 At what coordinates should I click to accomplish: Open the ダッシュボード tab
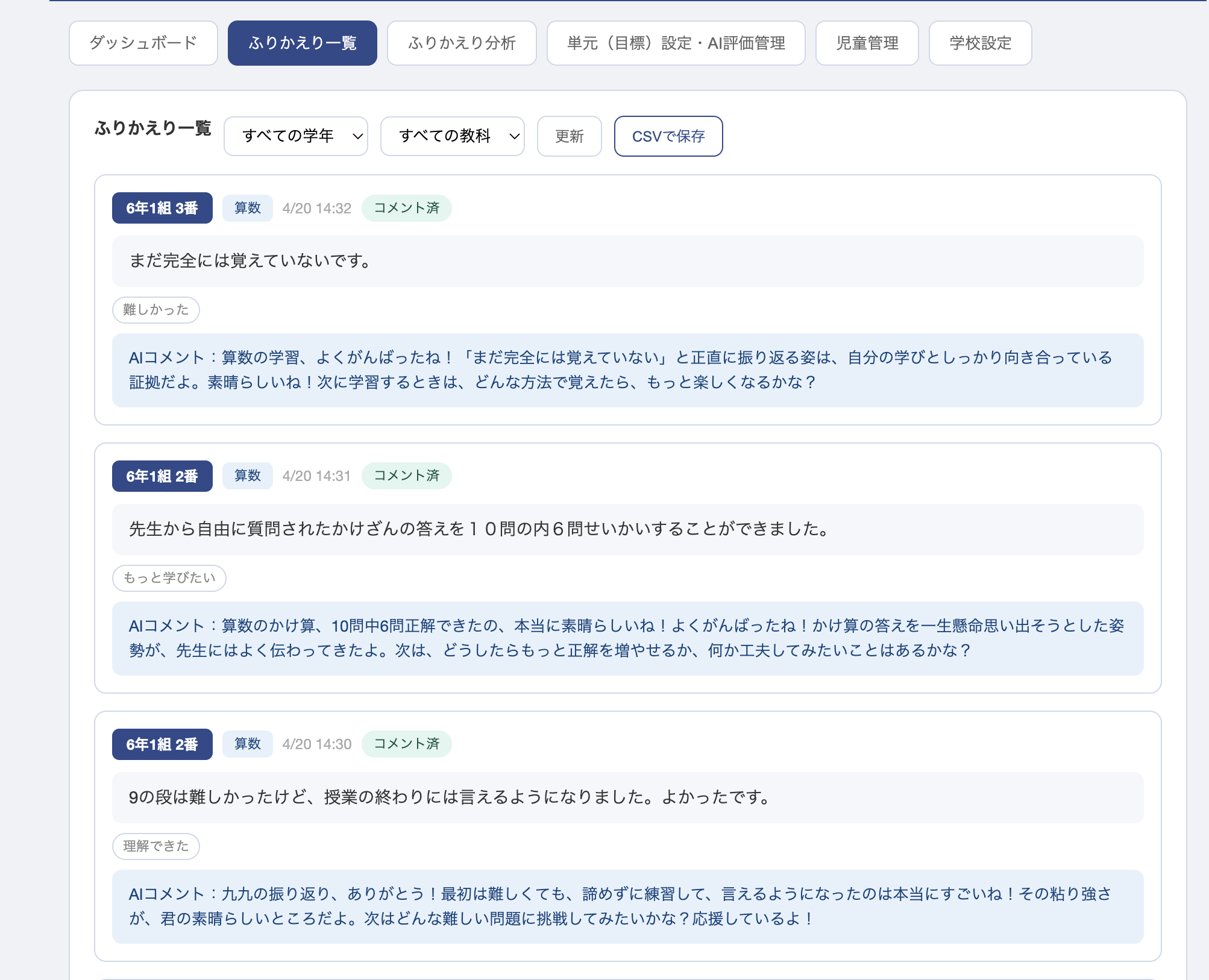point(143,43)
